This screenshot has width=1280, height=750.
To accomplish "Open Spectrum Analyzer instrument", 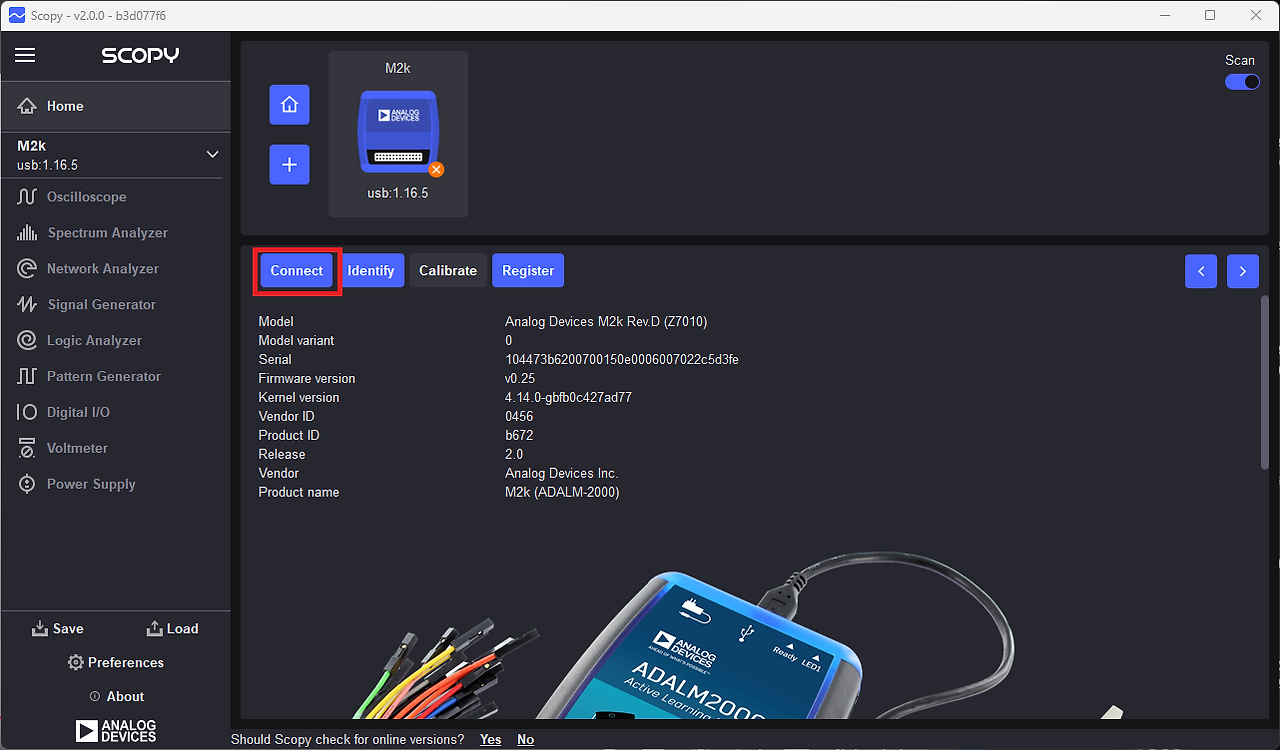I will [116, 233].
